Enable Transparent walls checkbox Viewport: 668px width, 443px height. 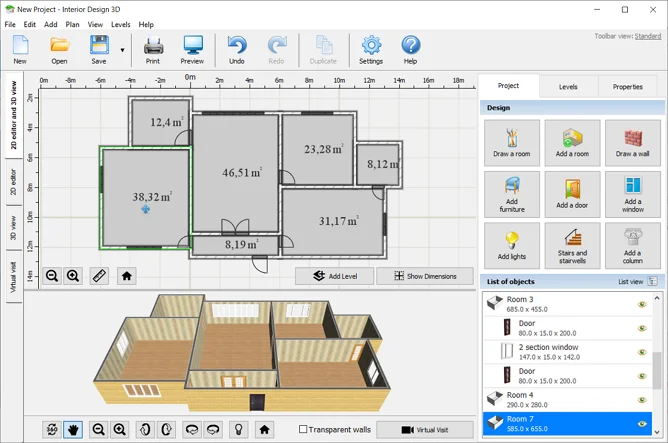(x=303, y=429)
